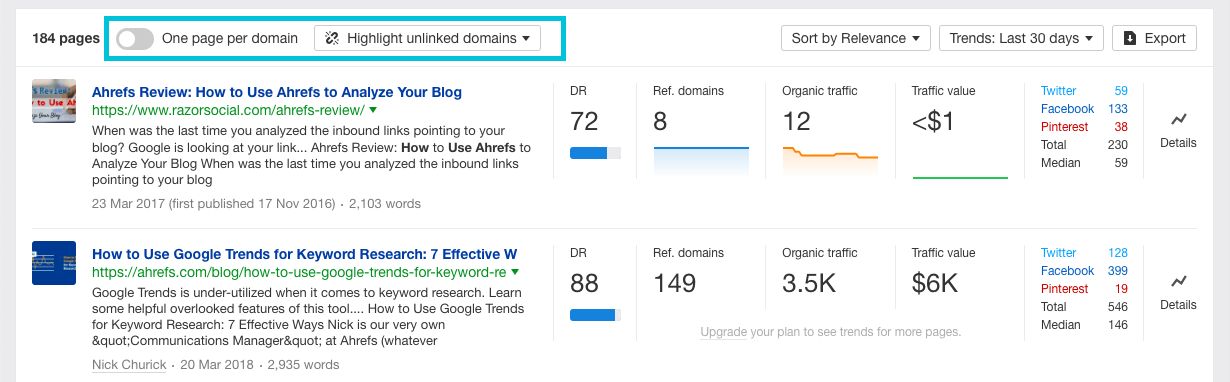
Task: Click the Export button
Action: (x=1154, y=39)
